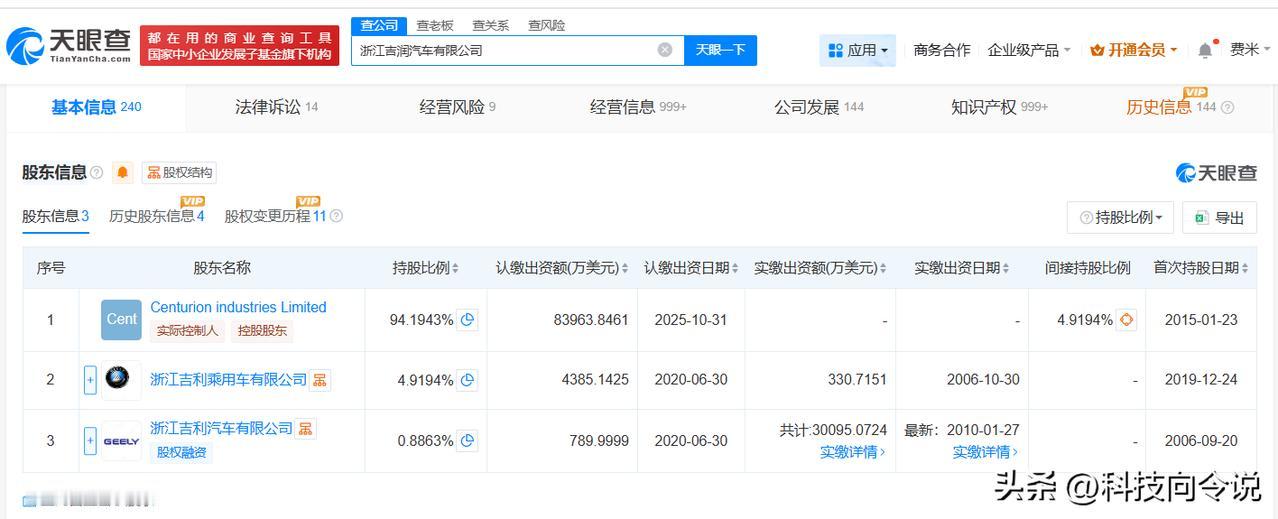1278x519 pixels.
Task: Open the 应用 dropdown menu
Action: point(858,50)
